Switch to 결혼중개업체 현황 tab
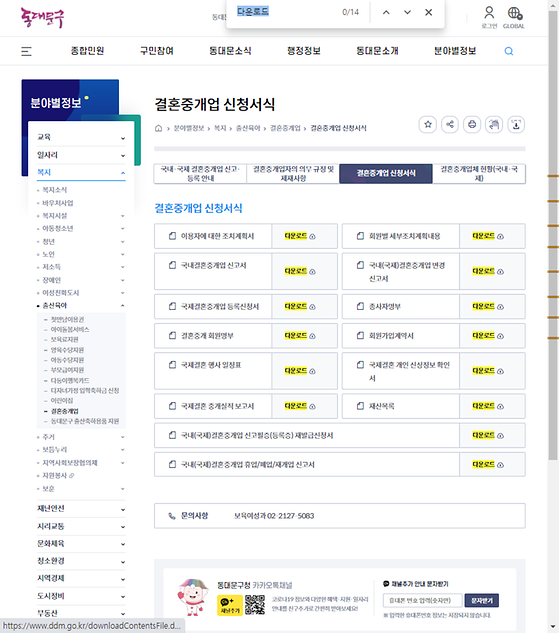Image resolution: width=559 pixels, height=633 pixels. 479,174
